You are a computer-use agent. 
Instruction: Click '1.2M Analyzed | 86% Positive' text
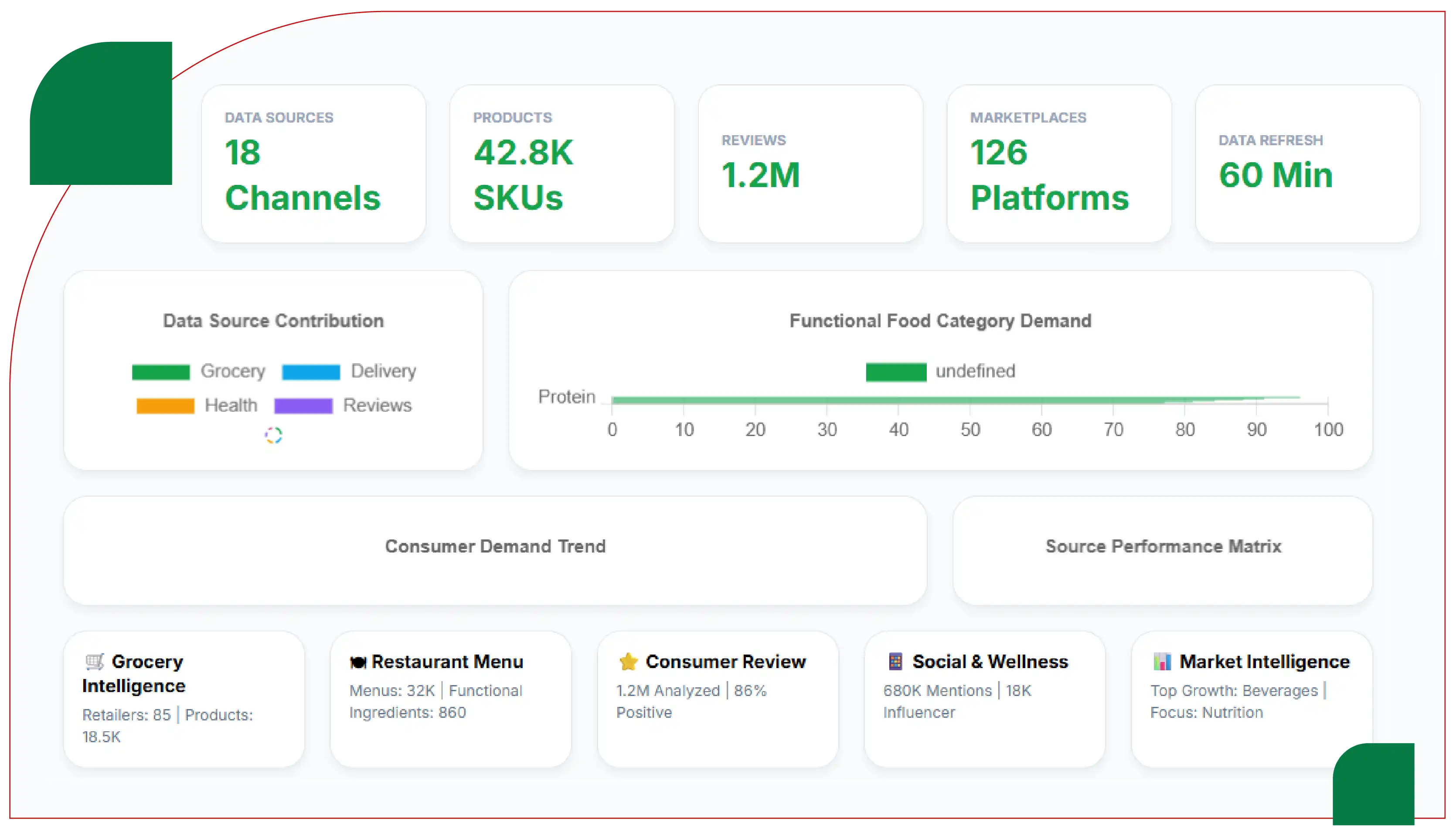point(691,702)
